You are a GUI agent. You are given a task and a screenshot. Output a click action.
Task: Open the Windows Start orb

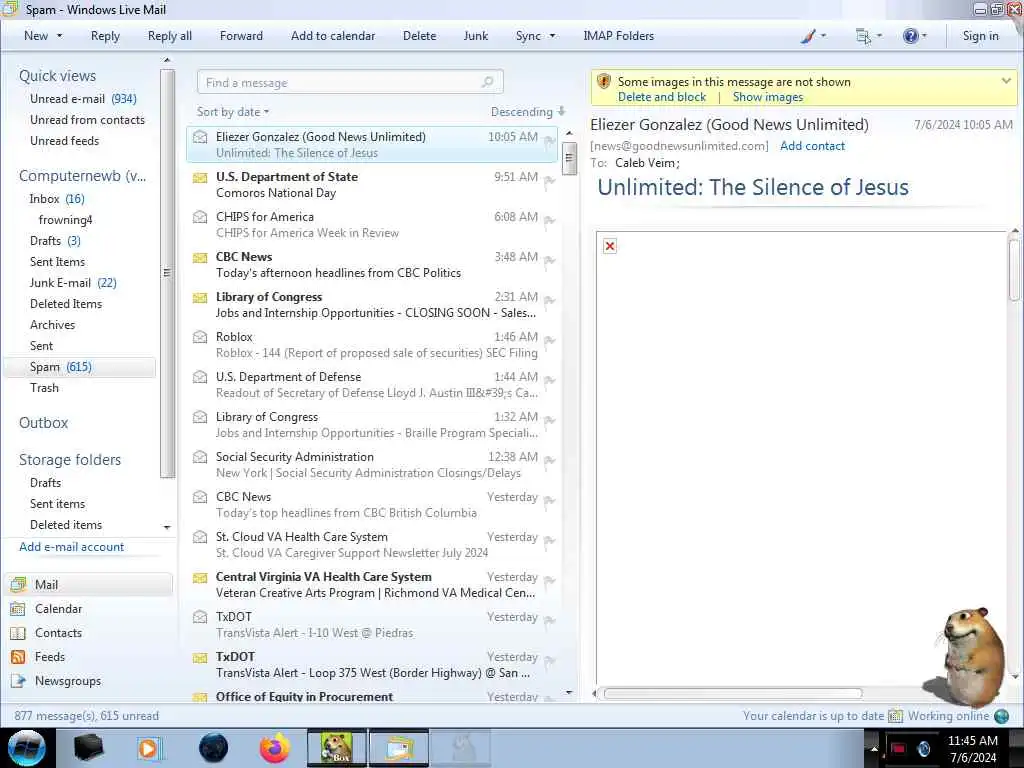pos(26,748)
